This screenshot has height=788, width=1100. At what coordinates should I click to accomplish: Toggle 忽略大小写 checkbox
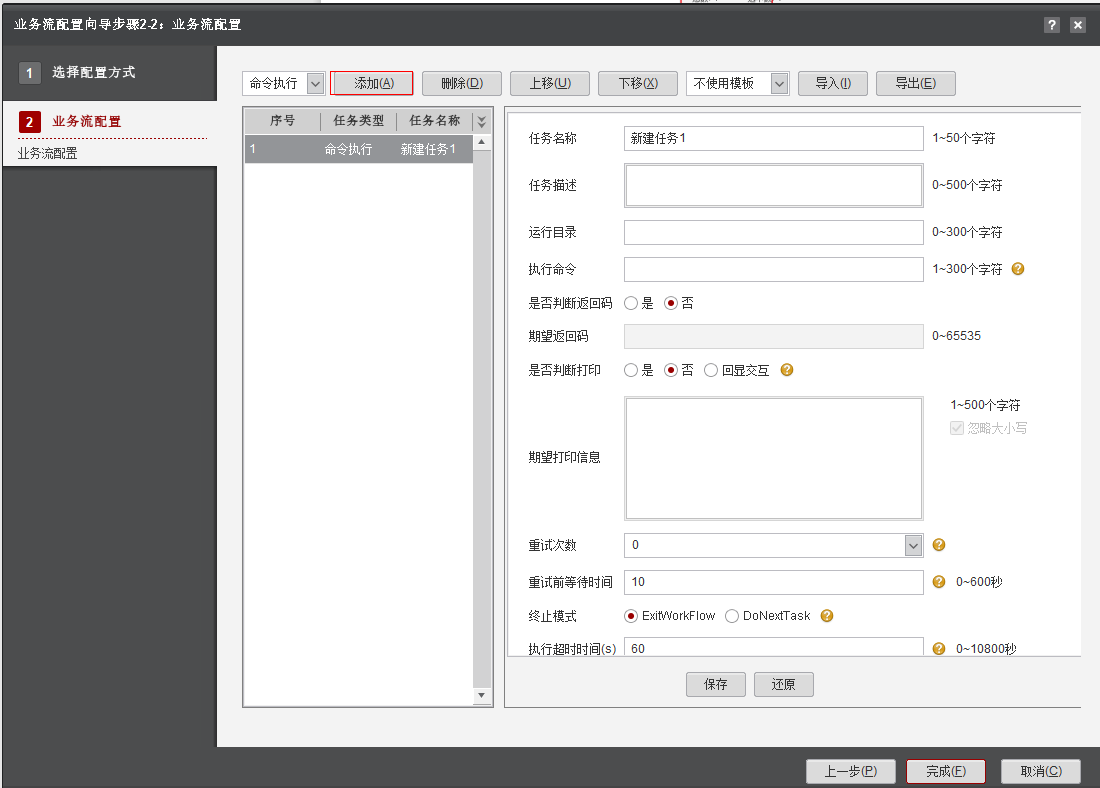tap(956, 428)
